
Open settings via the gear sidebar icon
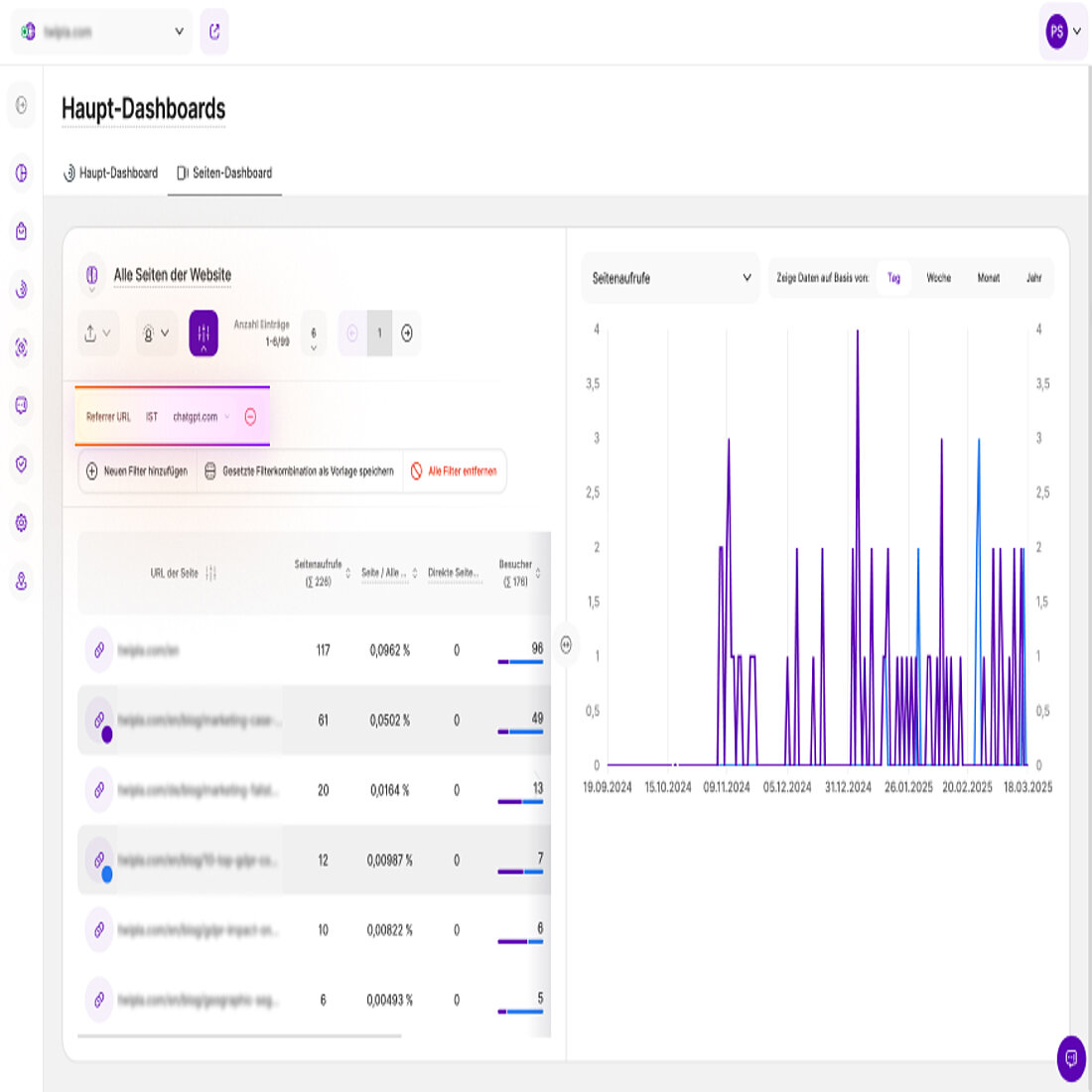[x=20, y=521]
